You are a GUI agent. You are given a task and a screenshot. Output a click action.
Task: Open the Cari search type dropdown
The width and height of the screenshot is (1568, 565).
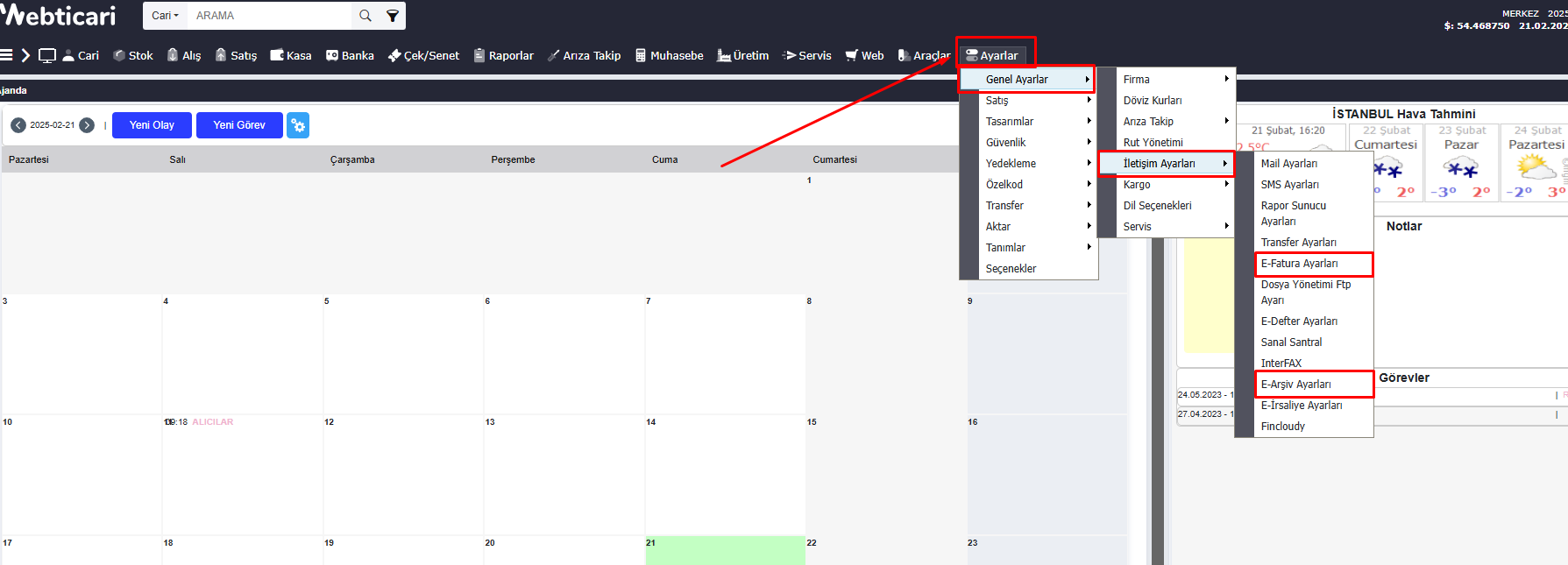pyautogui.click(x=165, y=16)
